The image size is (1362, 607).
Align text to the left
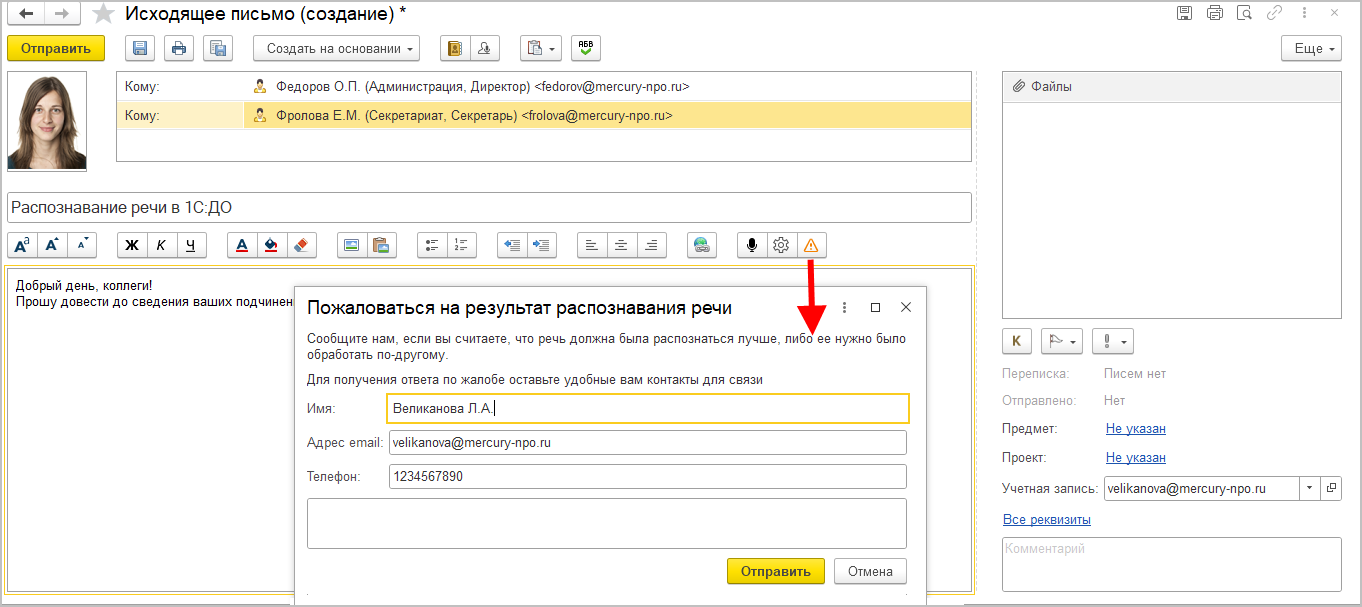pyautogui.click(x=592, y=245)
